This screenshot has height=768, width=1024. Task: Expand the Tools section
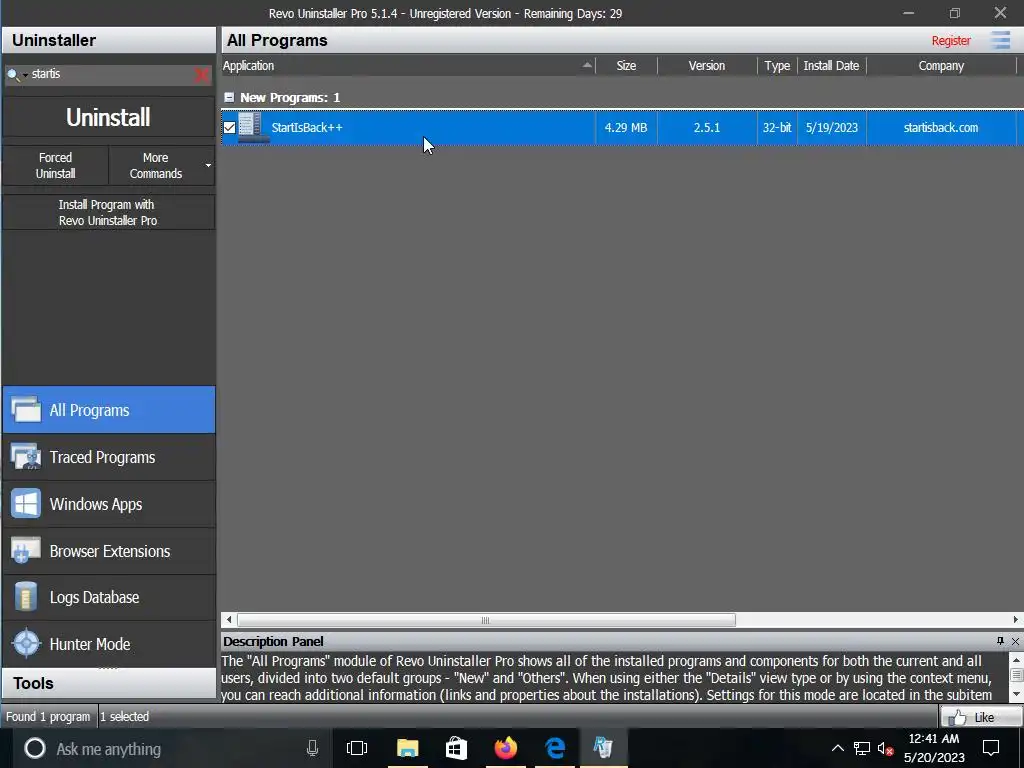point(109,683)
